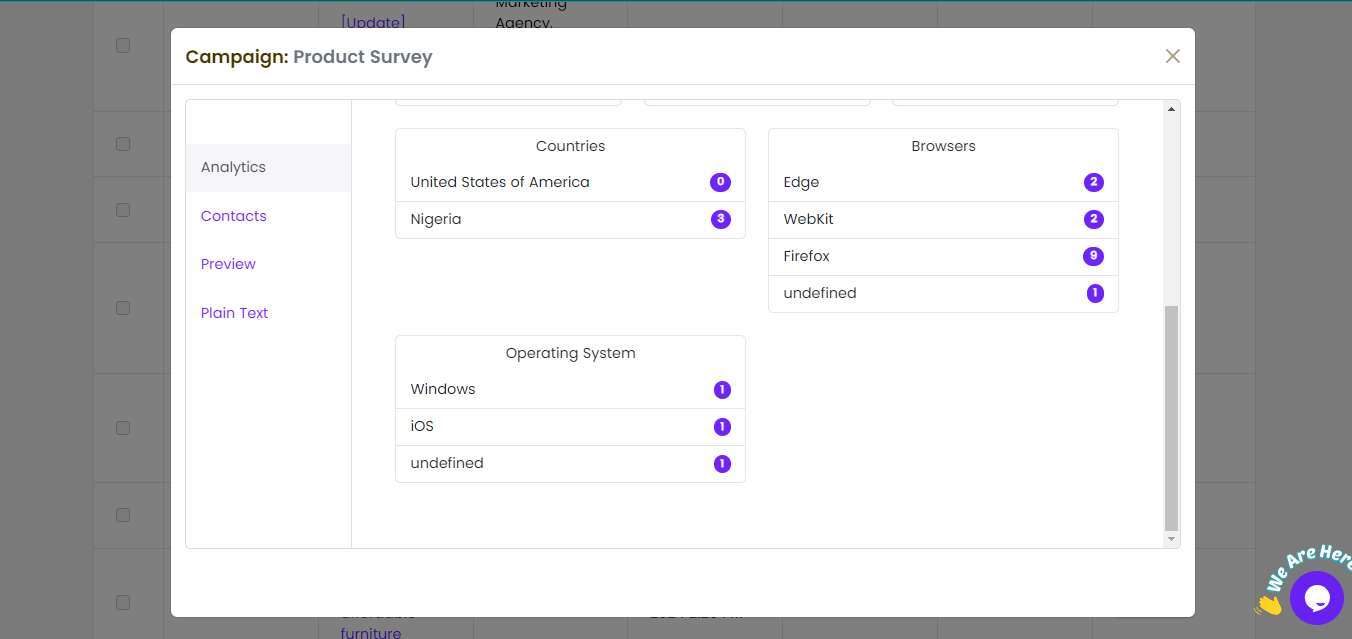
Task: Click the Update link behind the dialog
Action: (x=373, y=21)
